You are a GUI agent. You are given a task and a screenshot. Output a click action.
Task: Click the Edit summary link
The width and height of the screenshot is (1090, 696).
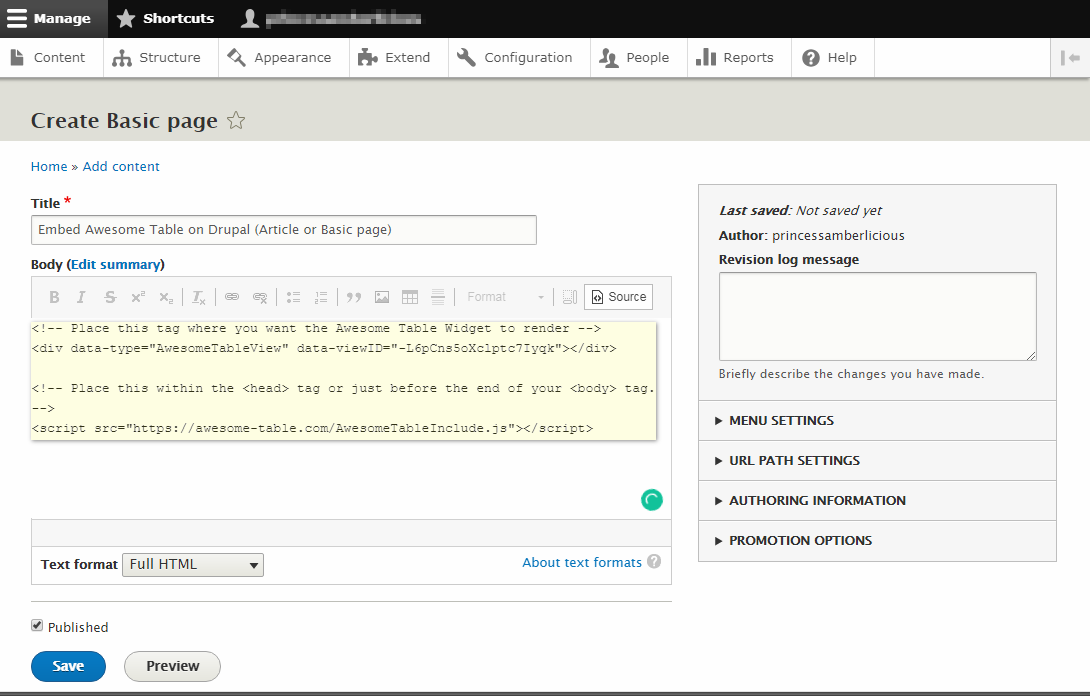tap(115, 264)
